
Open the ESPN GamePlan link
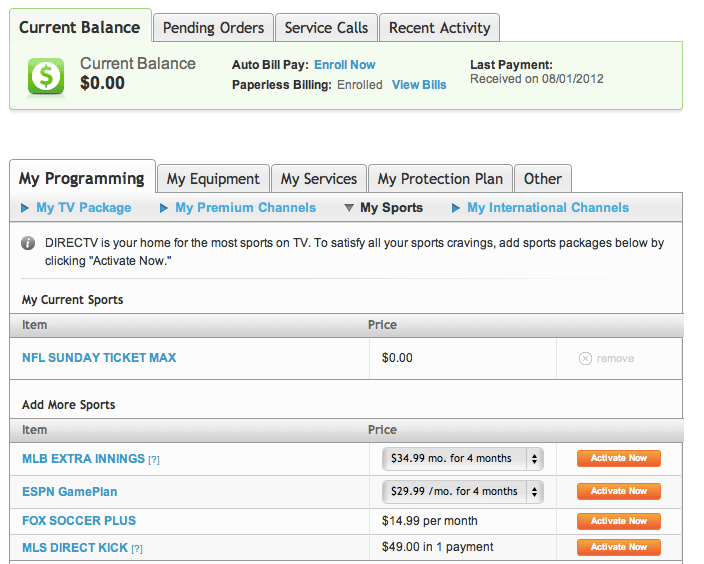click(x=70, y=492)
